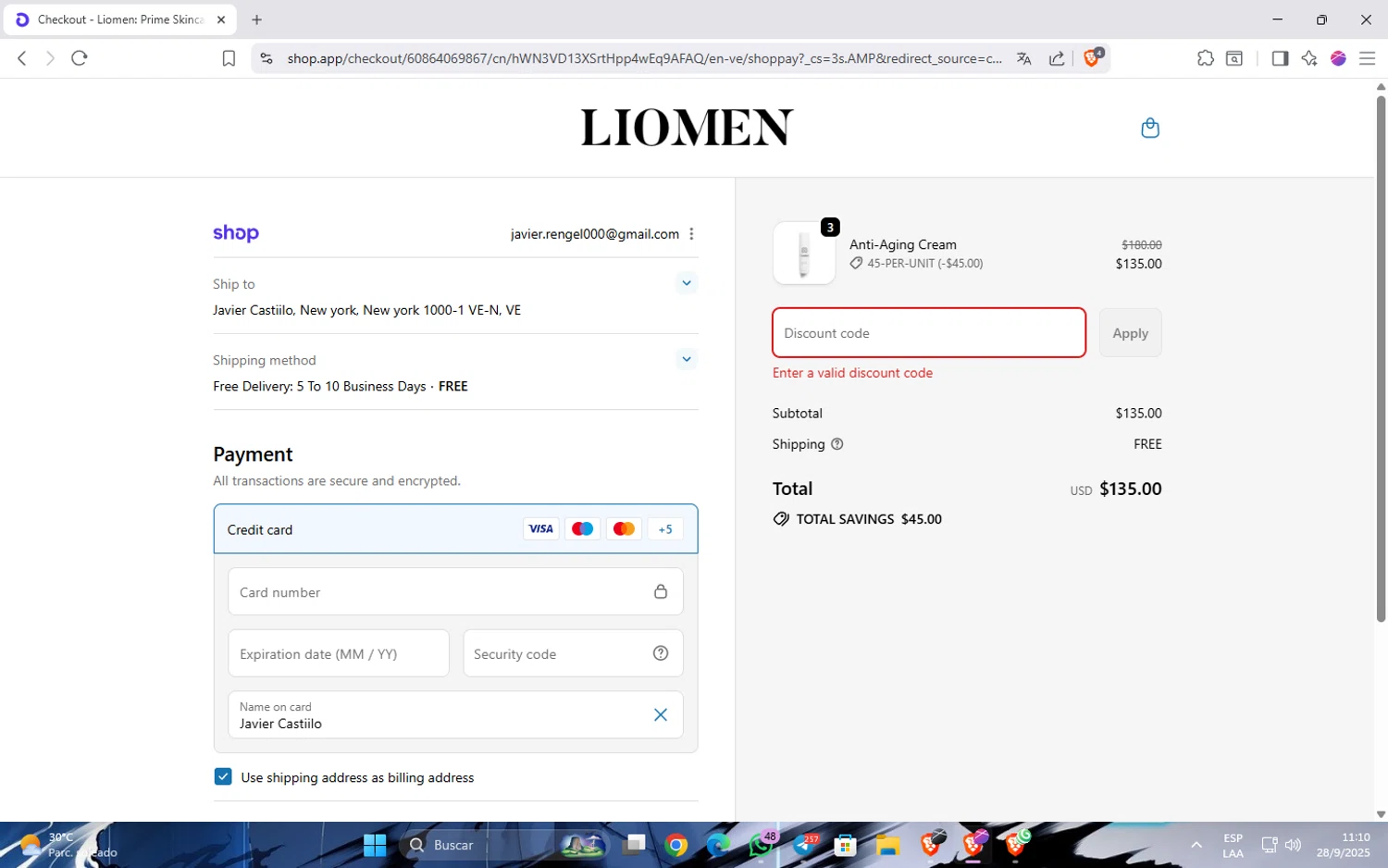Open Brave Shields lion icon

tap(1093, 57)
